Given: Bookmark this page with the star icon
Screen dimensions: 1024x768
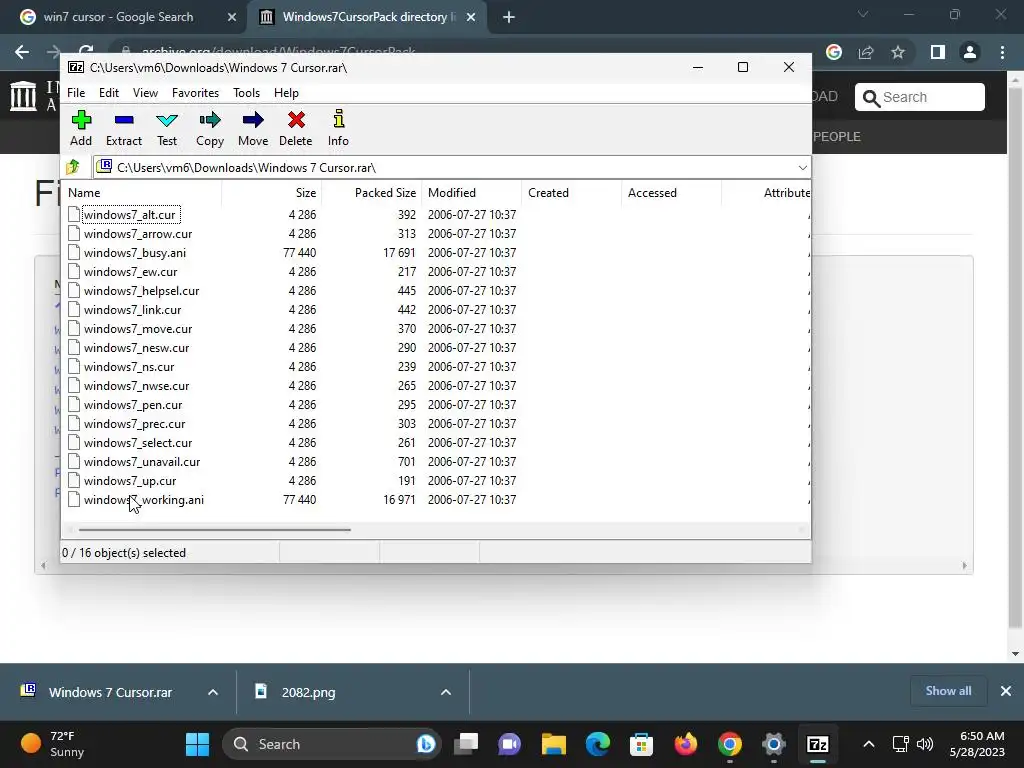Looking at the screenshot, I should click(x=898, y=52).
